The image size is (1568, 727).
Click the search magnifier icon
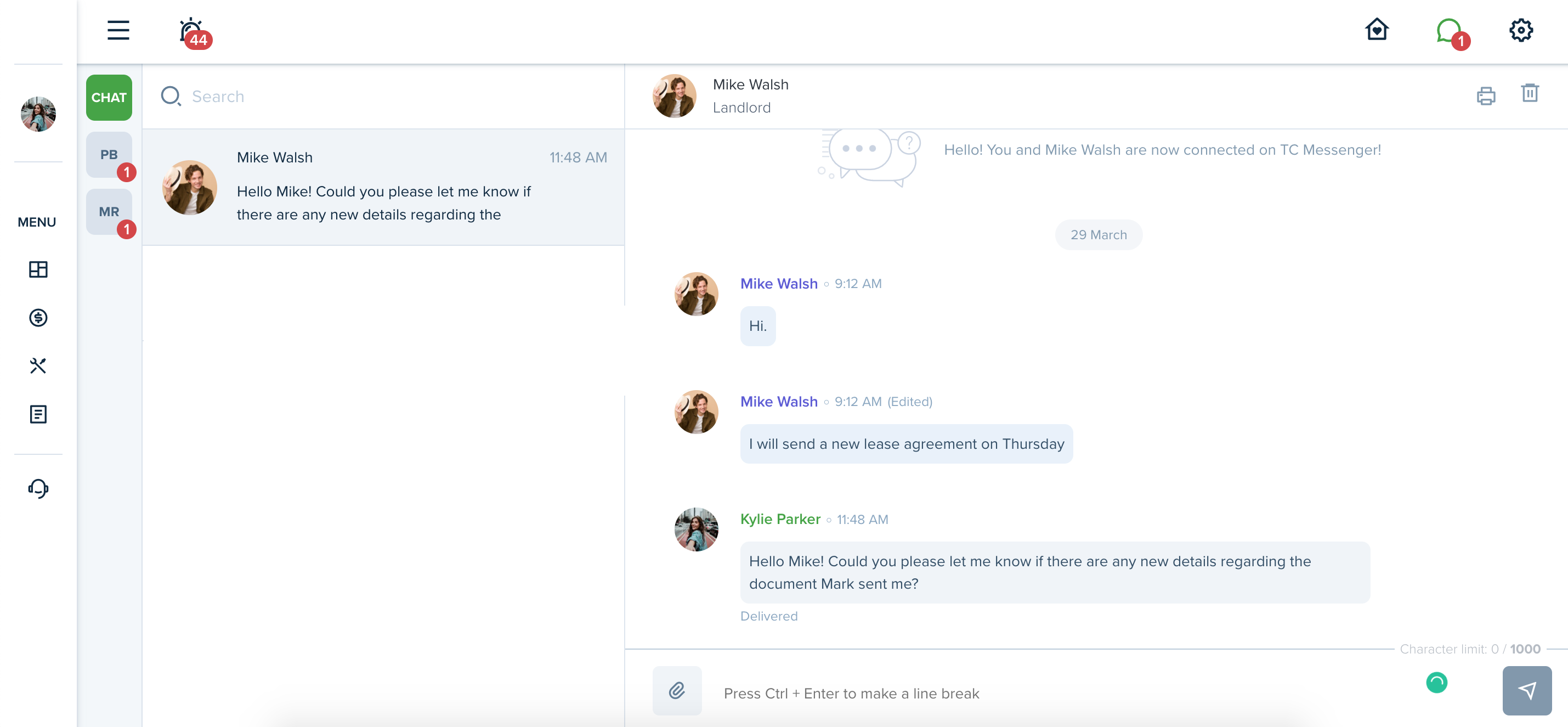point(171,96)
